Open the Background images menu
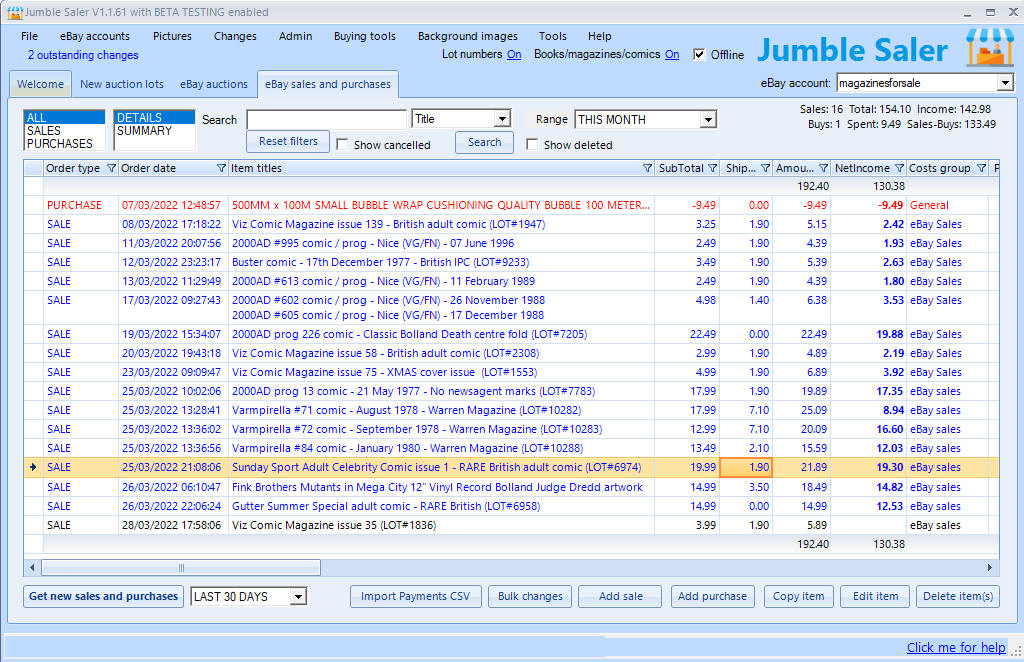The height and width of the screenshot is (662, 1024). [x=468, y=37]
